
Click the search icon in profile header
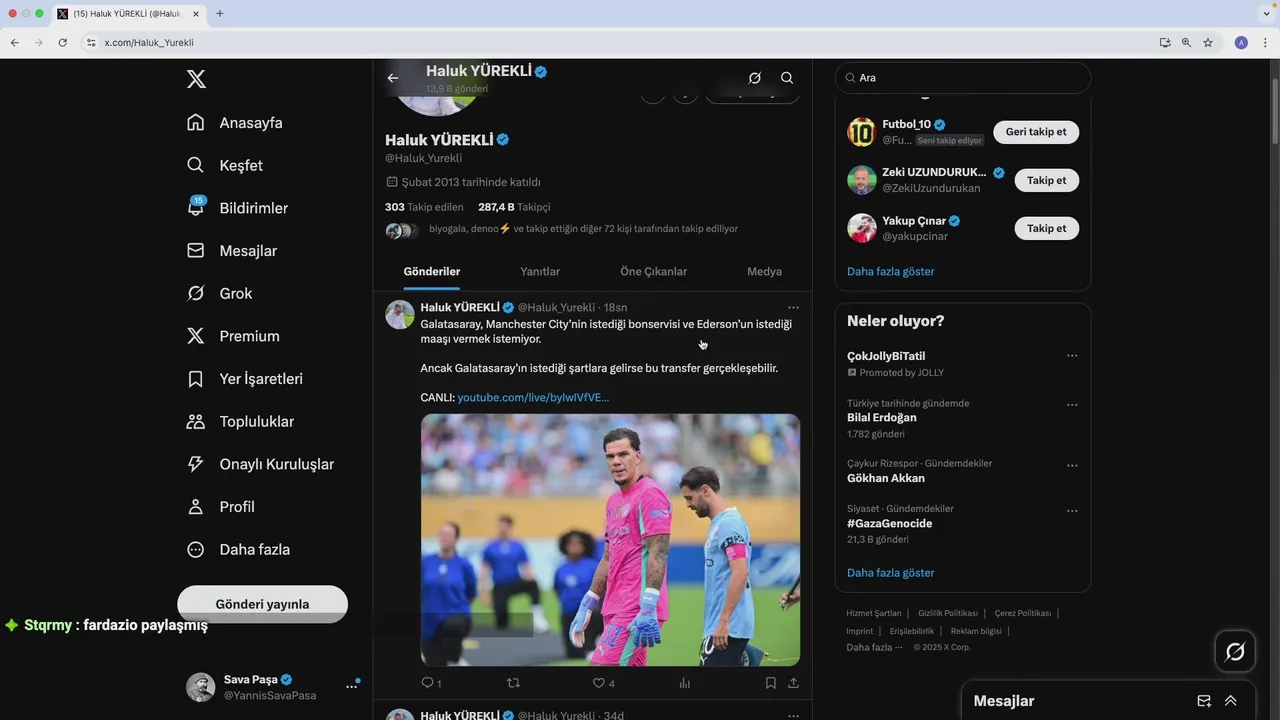(787, 78)
